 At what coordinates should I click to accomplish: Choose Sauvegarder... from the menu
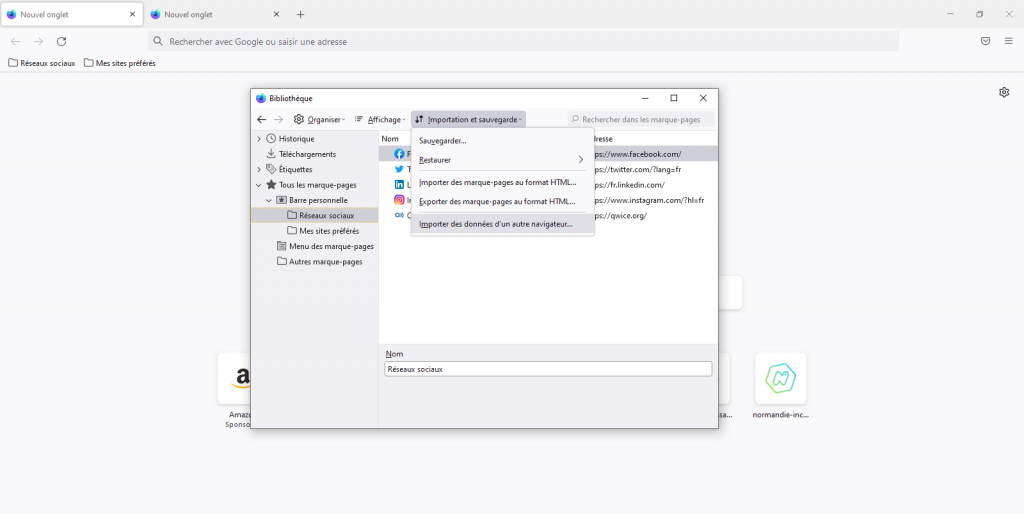click(x=443, y=141)
